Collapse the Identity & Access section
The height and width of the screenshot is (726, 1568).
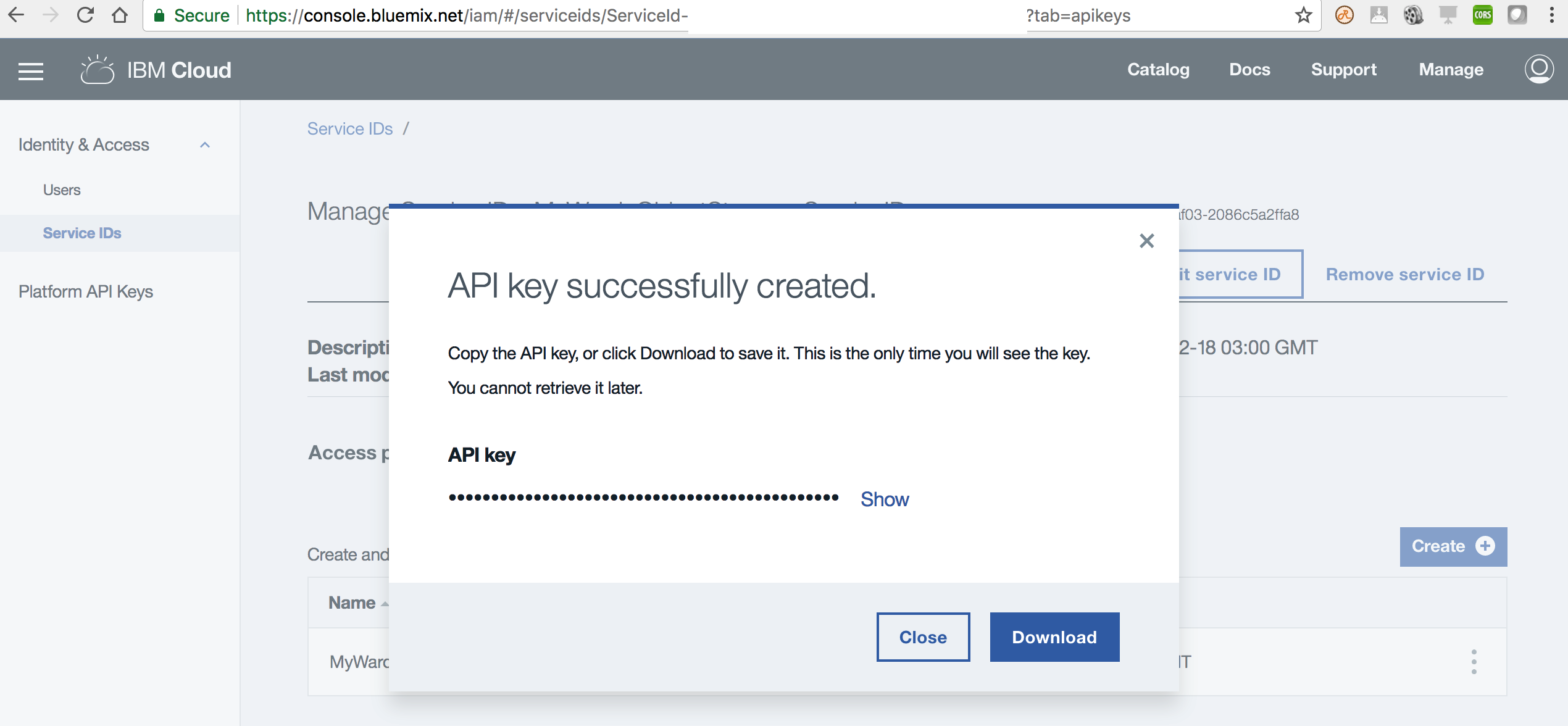click(205, 145)
